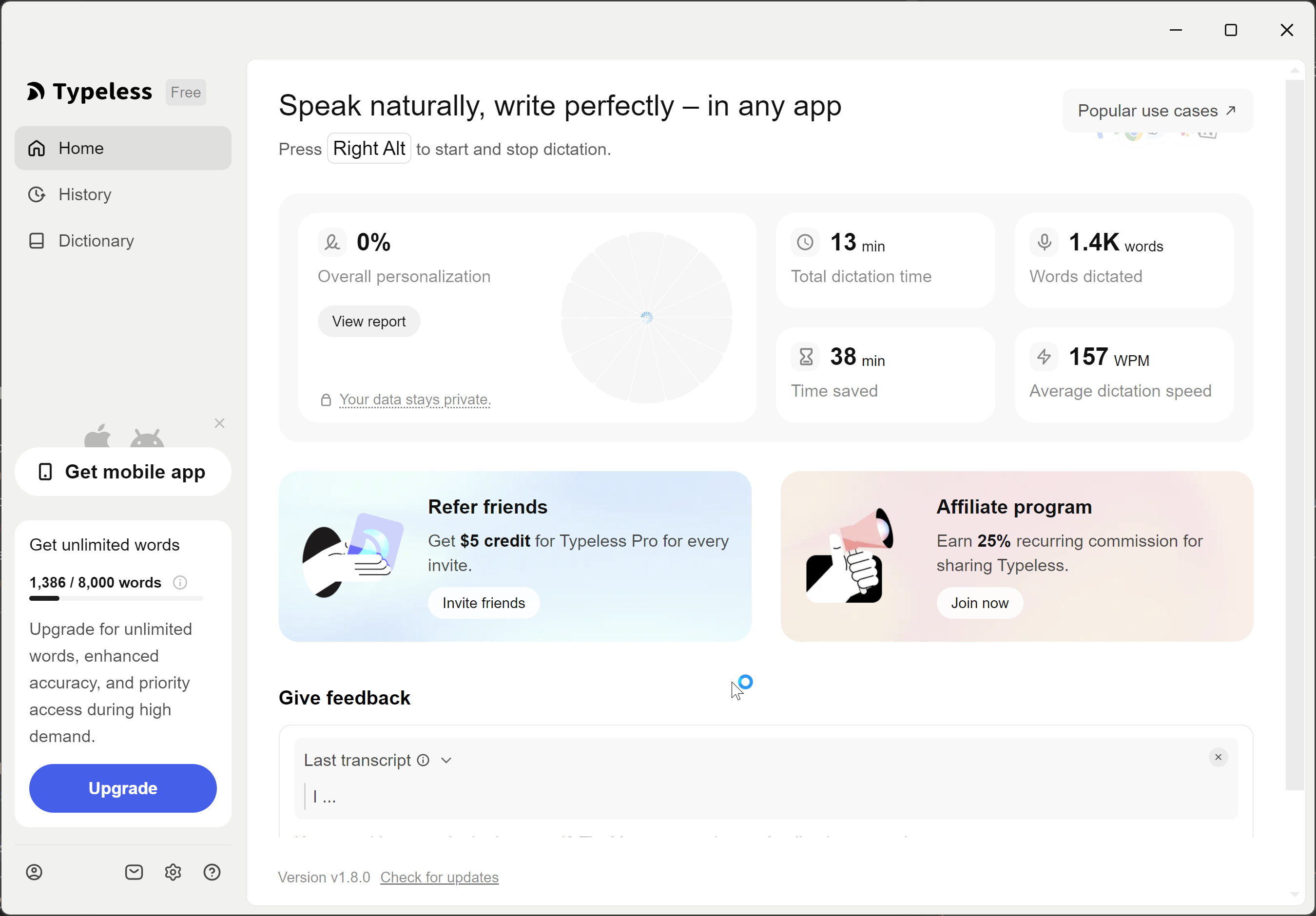
Task: Click the Free plan badge
Action: click(x=186, y=92)
